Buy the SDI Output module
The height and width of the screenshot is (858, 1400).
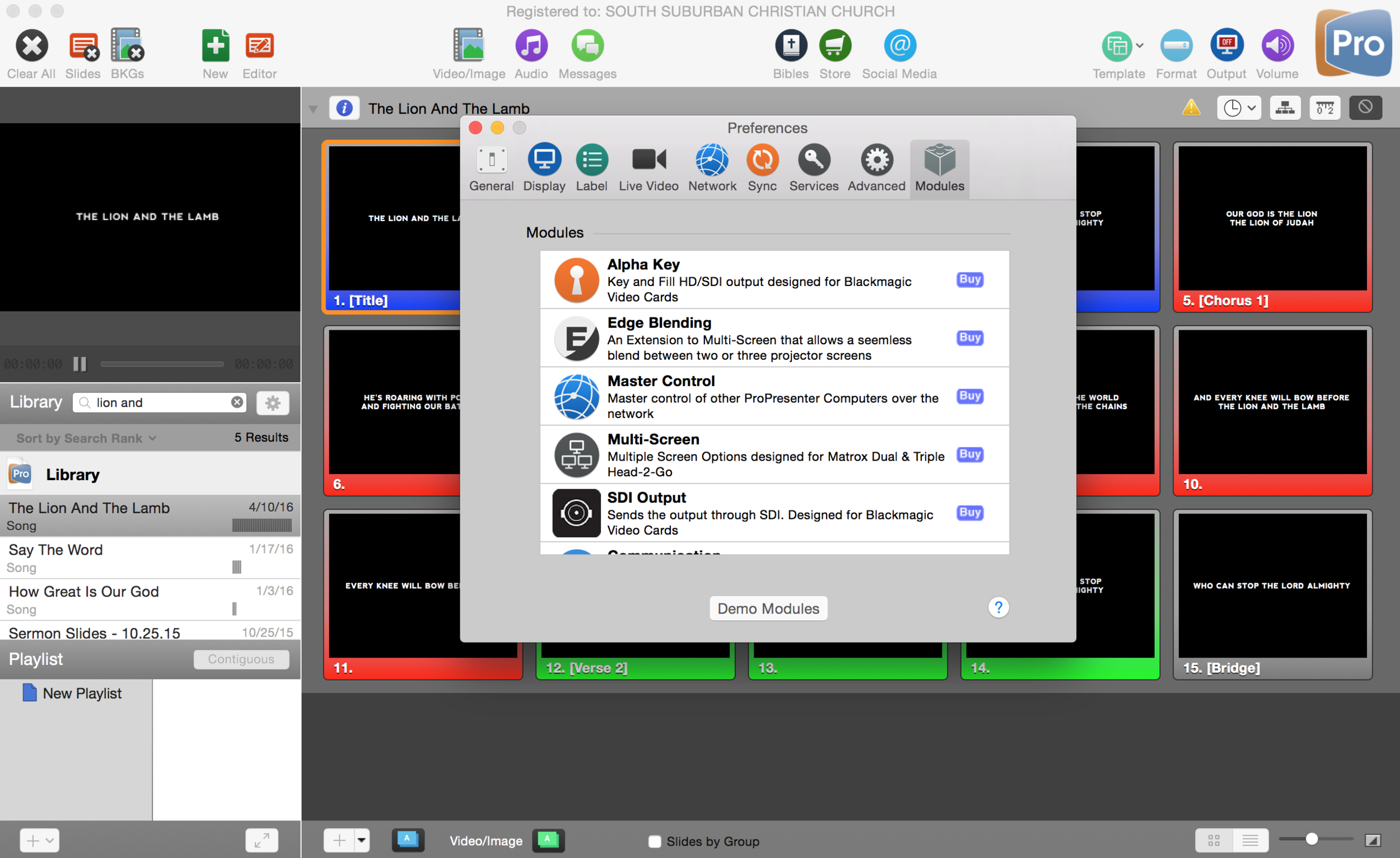pos(969,513)
